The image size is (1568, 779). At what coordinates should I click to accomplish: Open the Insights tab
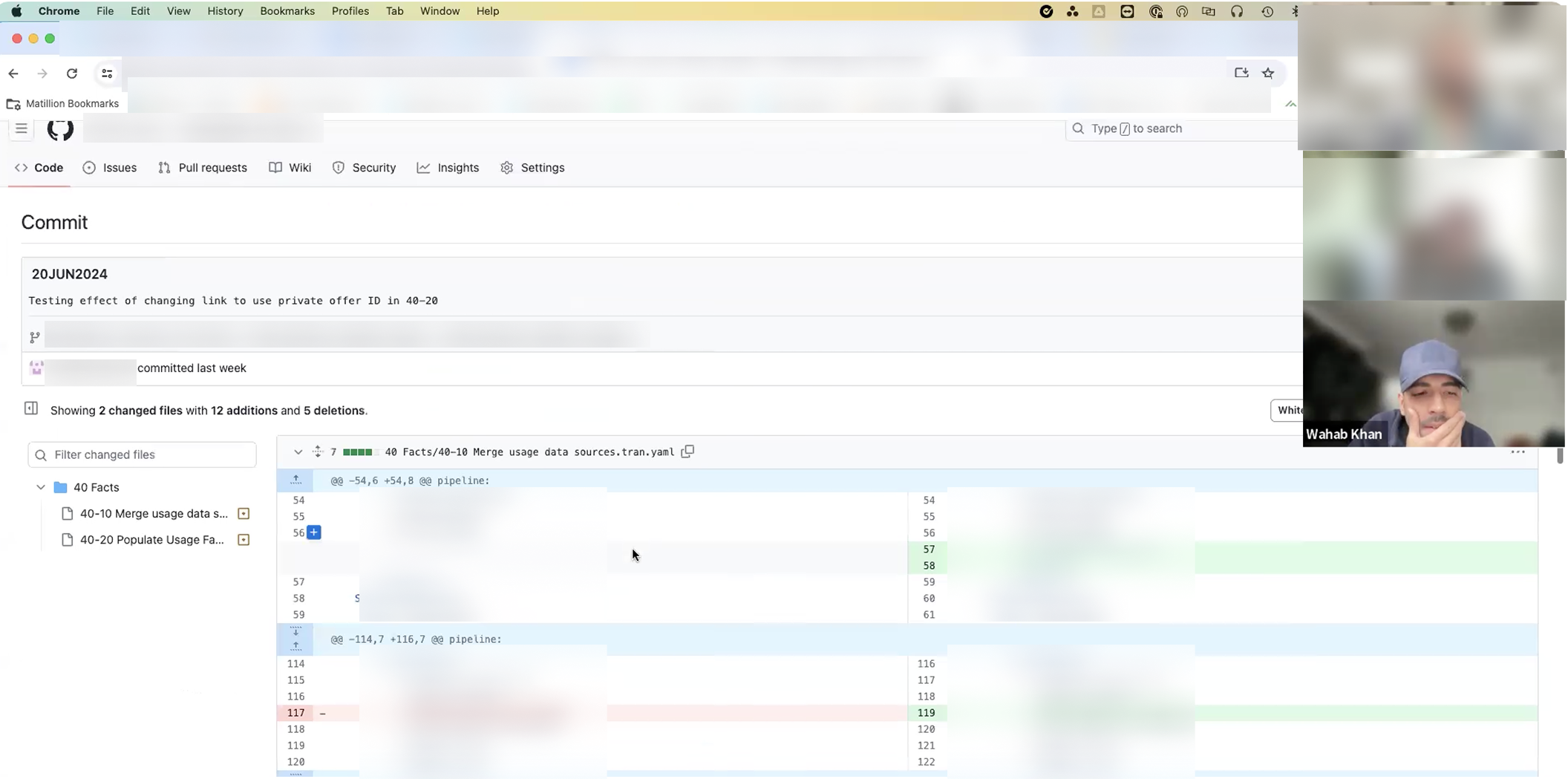coord(448,168)
